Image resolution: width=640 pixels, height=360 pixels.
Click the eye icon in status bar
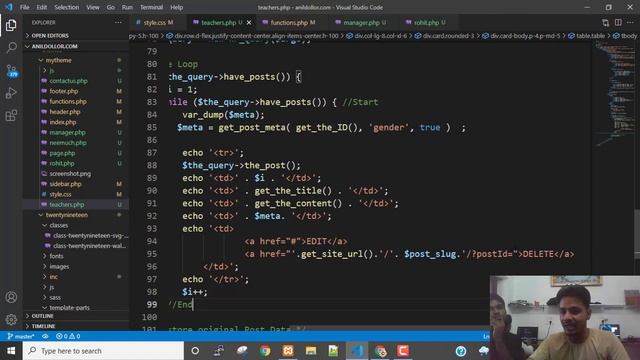click(x=45, y=336)
